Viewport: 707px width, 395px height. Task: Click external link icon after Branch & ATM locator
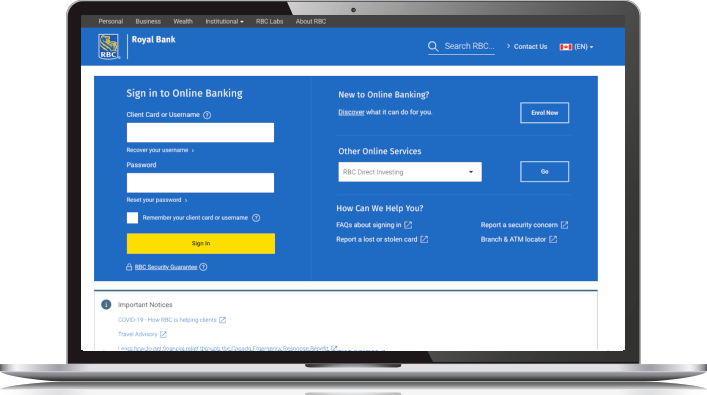coord(553,239)
